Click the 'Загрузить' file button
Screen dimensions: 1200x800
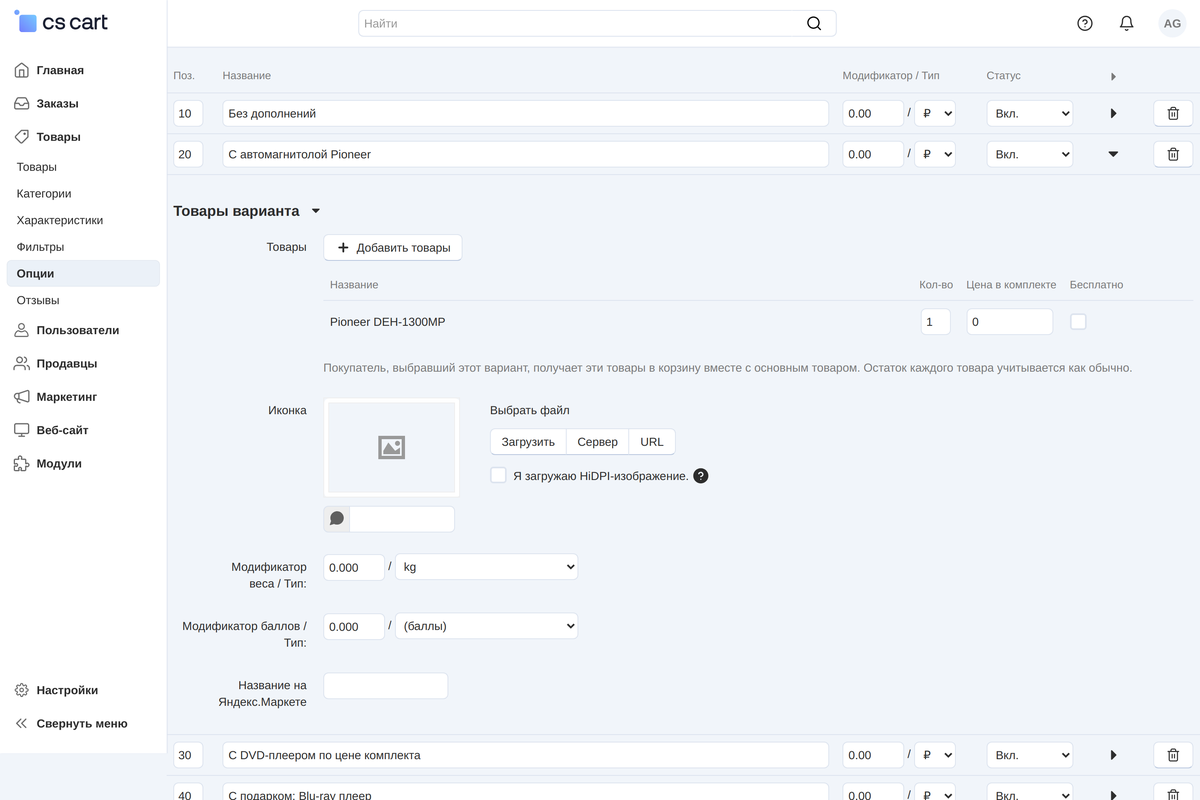coord(528,442)
